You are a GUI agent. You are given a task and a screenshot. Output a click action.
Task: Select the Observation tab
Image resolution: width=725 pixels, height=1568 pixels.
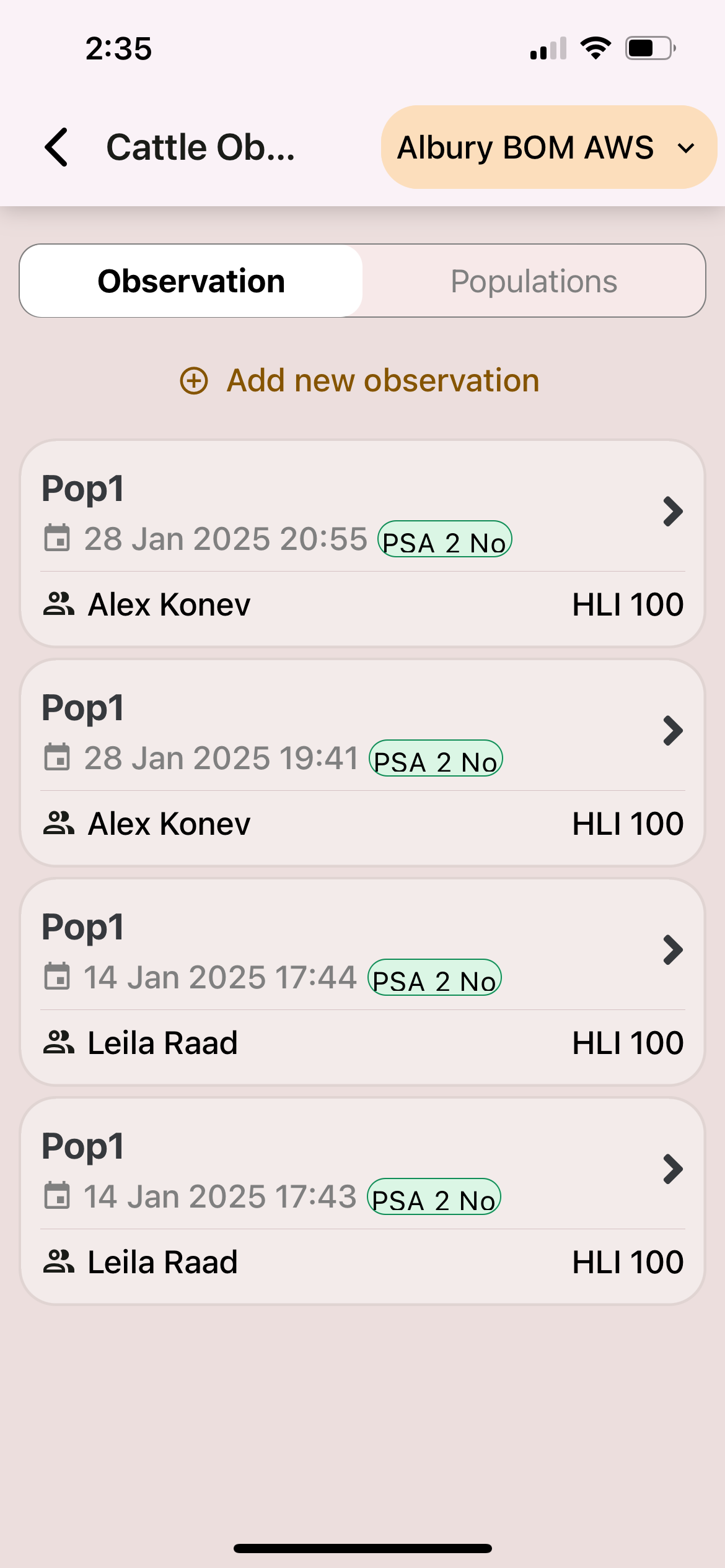191,281
